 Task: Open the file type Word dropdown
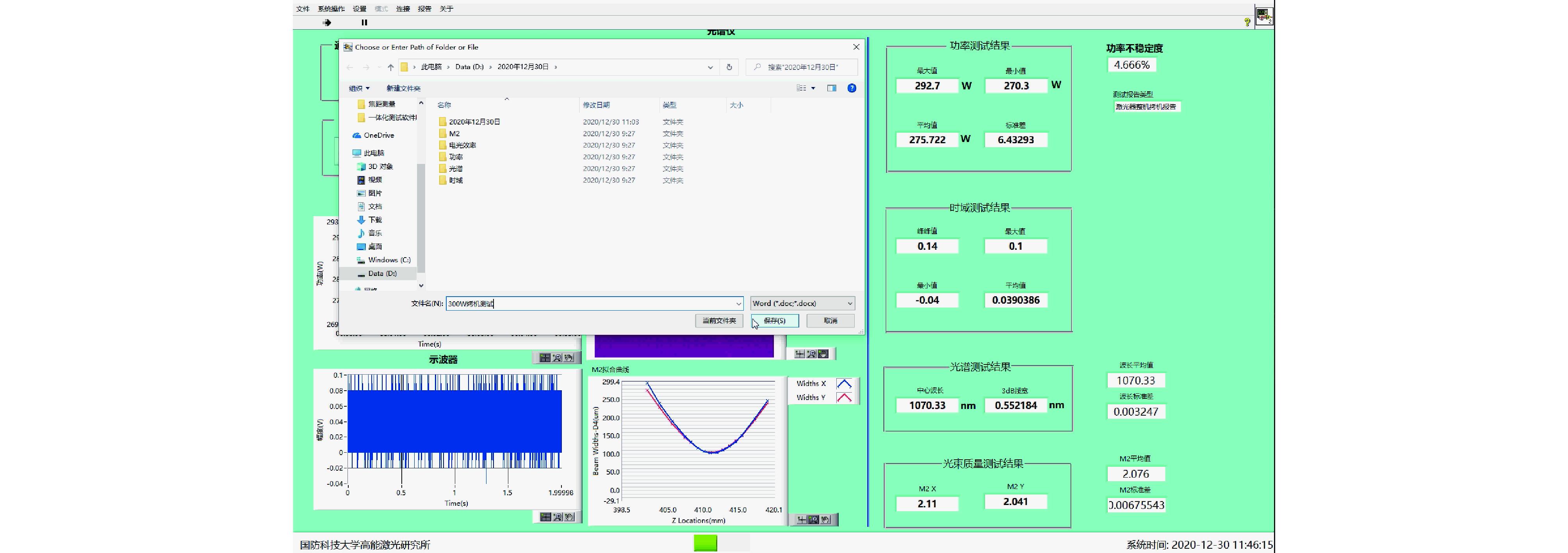[x=802, y=303]
